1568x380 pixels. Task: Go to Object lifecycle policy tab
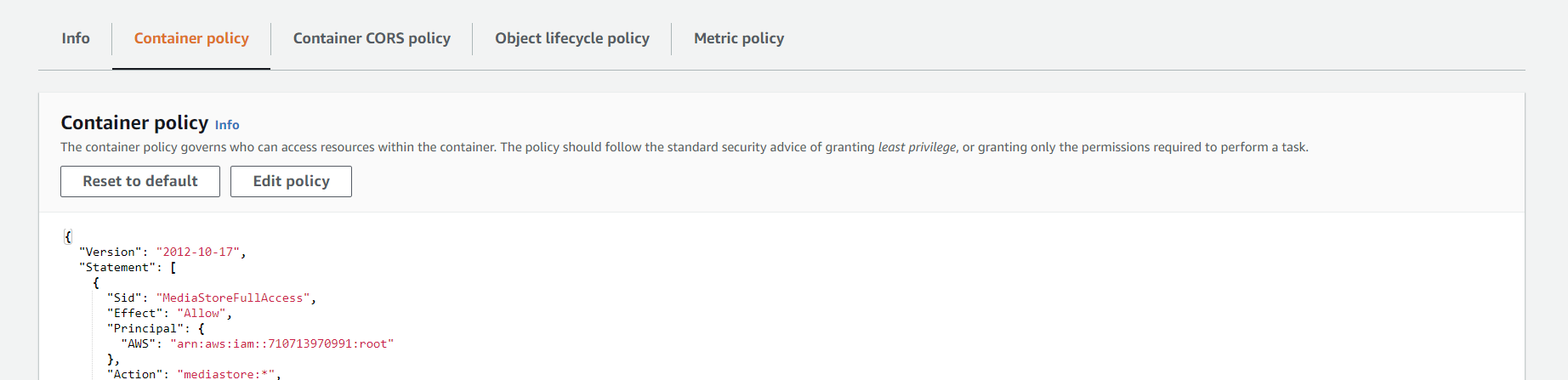coord(572,38)
